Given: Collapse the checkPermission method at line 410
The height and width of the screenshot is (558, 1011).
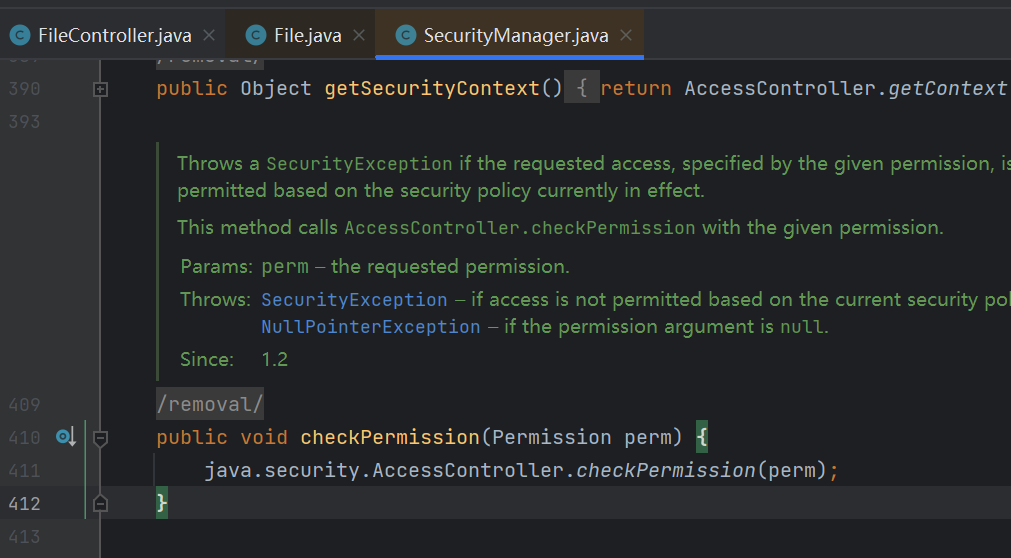Looking at the screenshot, I should coord(100,439).
